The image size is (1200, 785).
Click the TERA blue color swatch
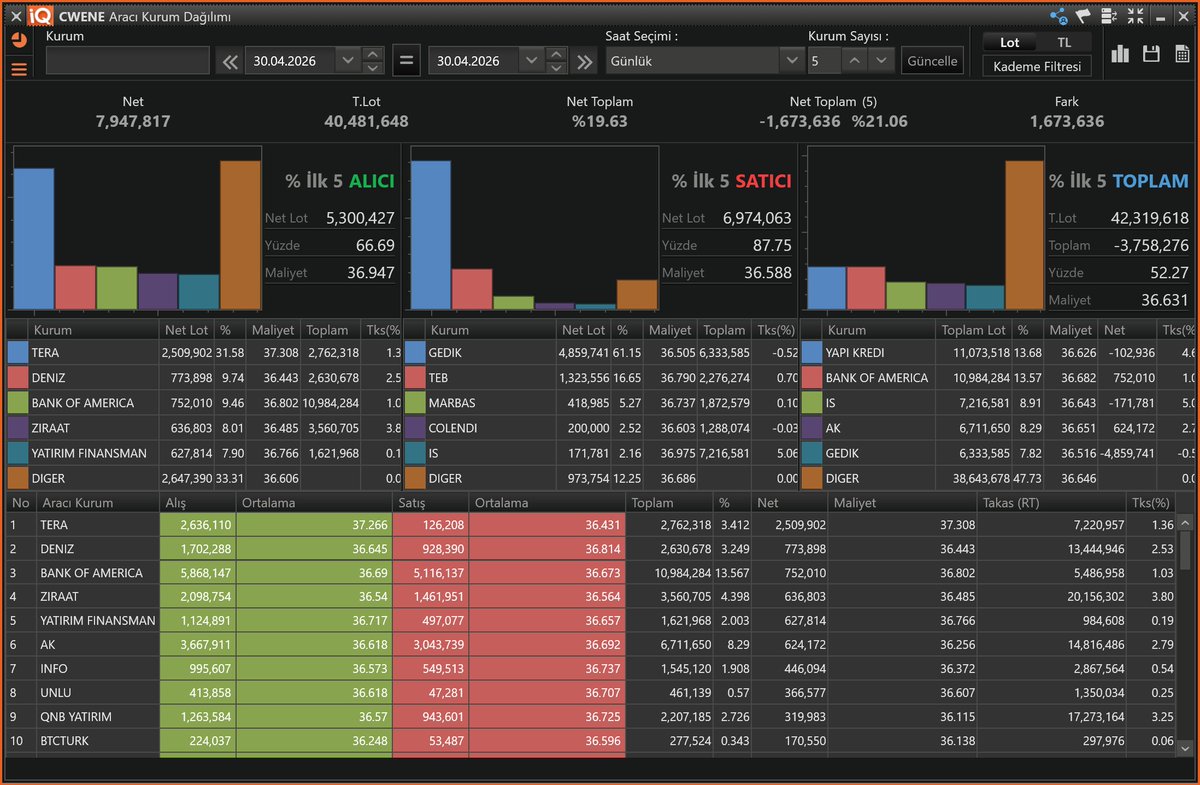(x=18, y=353)
